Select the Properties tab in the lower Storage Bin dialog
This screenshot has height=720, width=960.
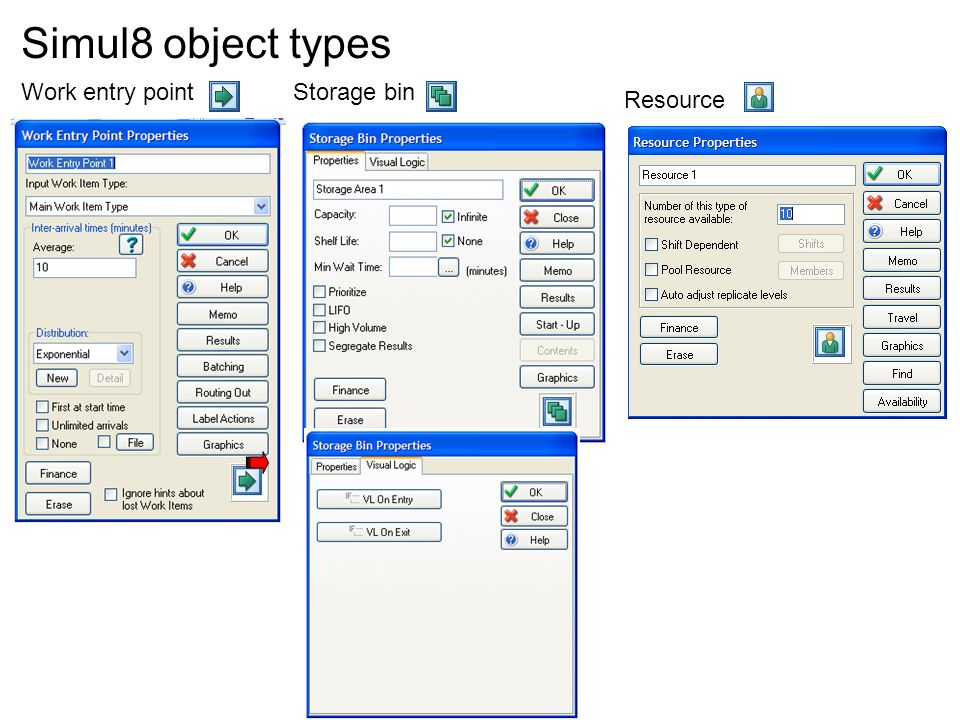click(336, 467)
